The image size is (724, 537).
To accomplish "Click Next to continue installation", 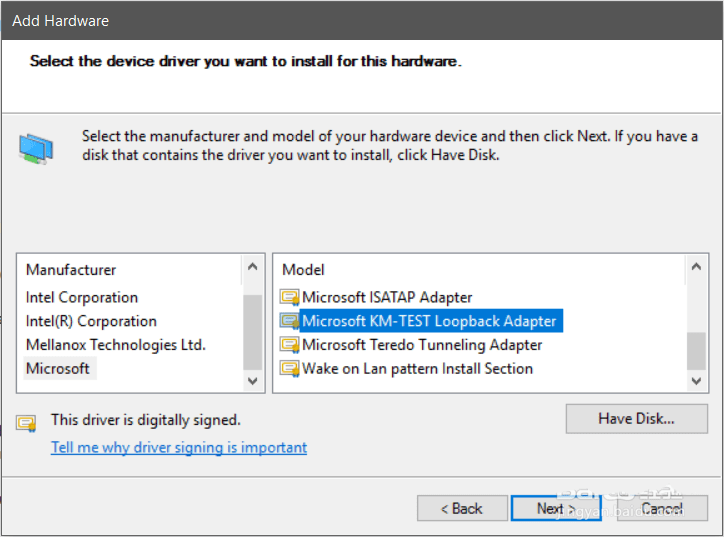I will pyautogui.click(x=550, y=508).
